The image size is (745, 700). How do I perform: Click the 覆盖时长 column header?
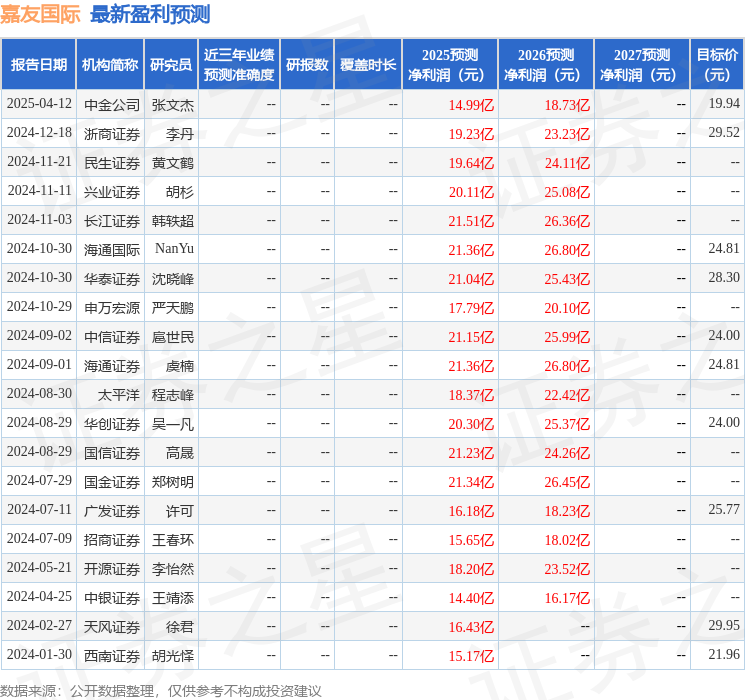(x=368, y=65)
